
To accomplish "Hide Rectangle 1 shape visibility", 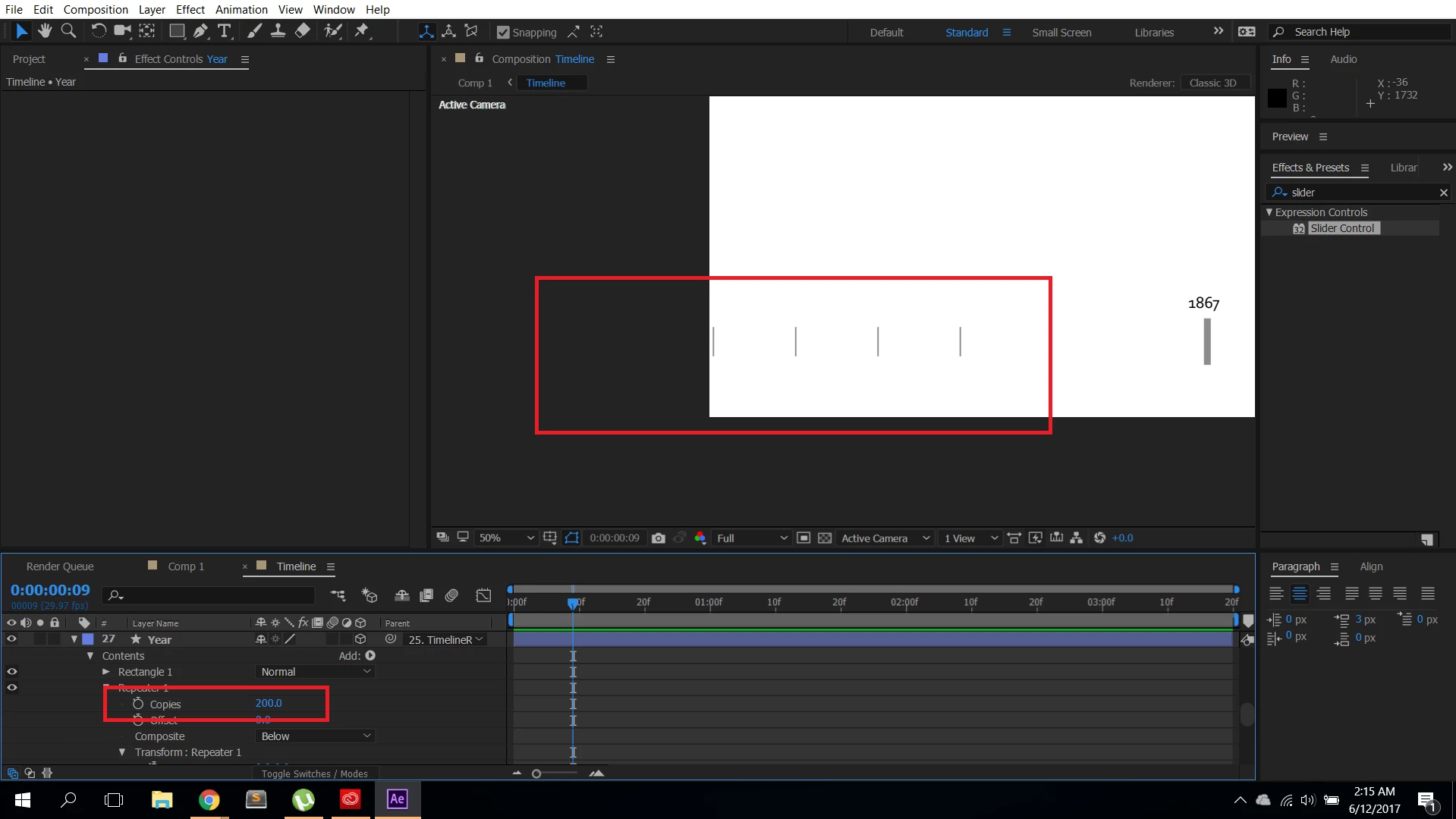I will pos(11,671).
